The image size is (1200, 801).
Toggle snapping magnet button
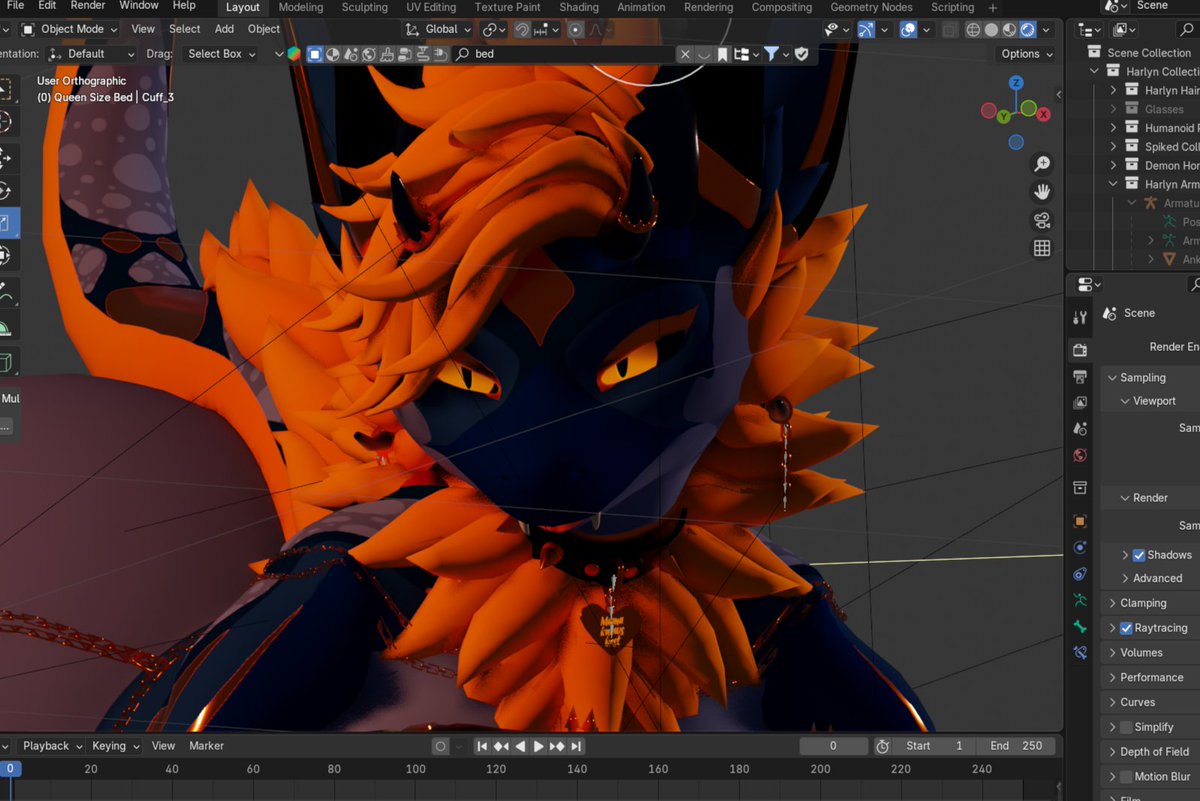pos(522,30)
